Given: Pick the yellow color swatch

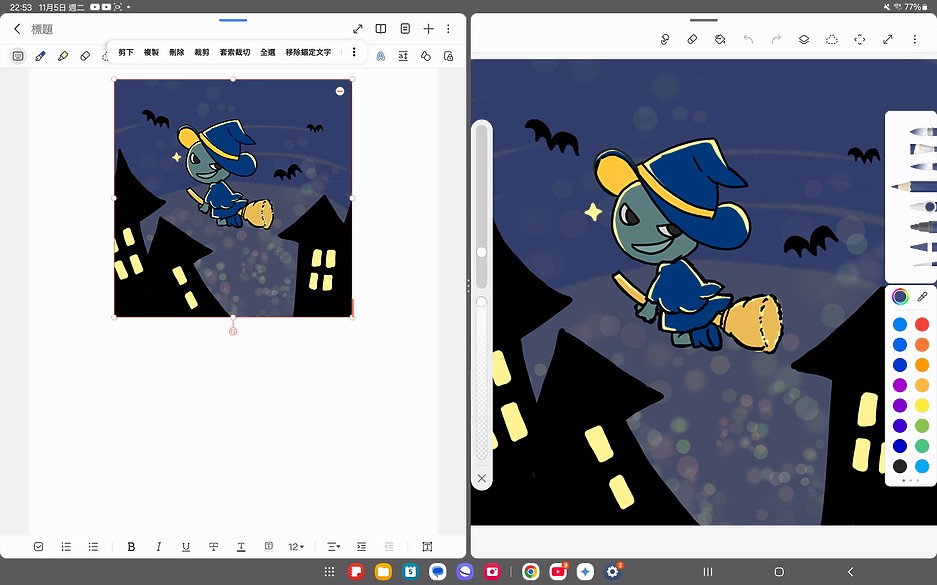Looking at the screenshot, I should 922,405.
